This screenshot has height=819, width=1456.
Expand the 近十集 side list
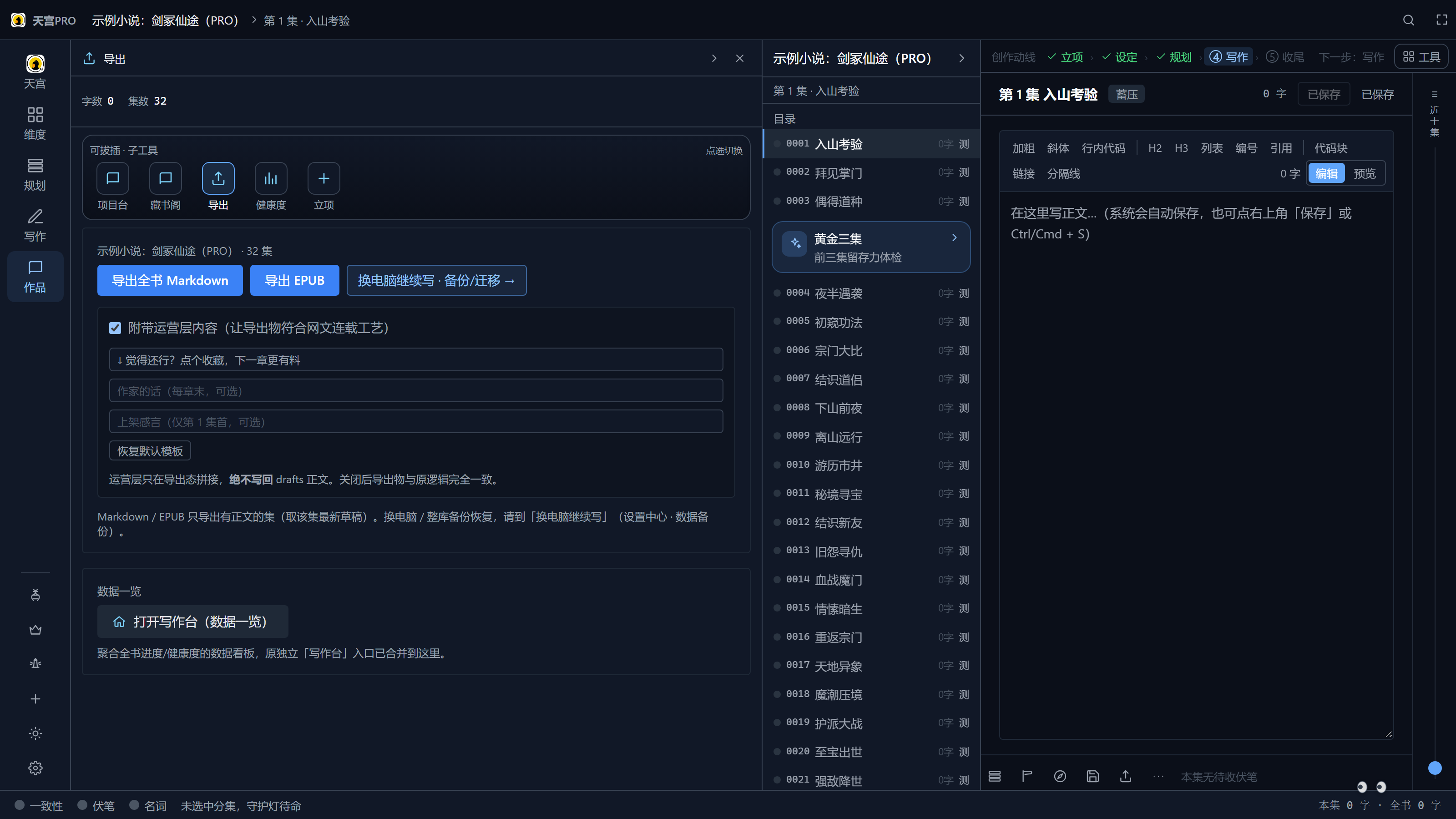tap(1435, 114)
